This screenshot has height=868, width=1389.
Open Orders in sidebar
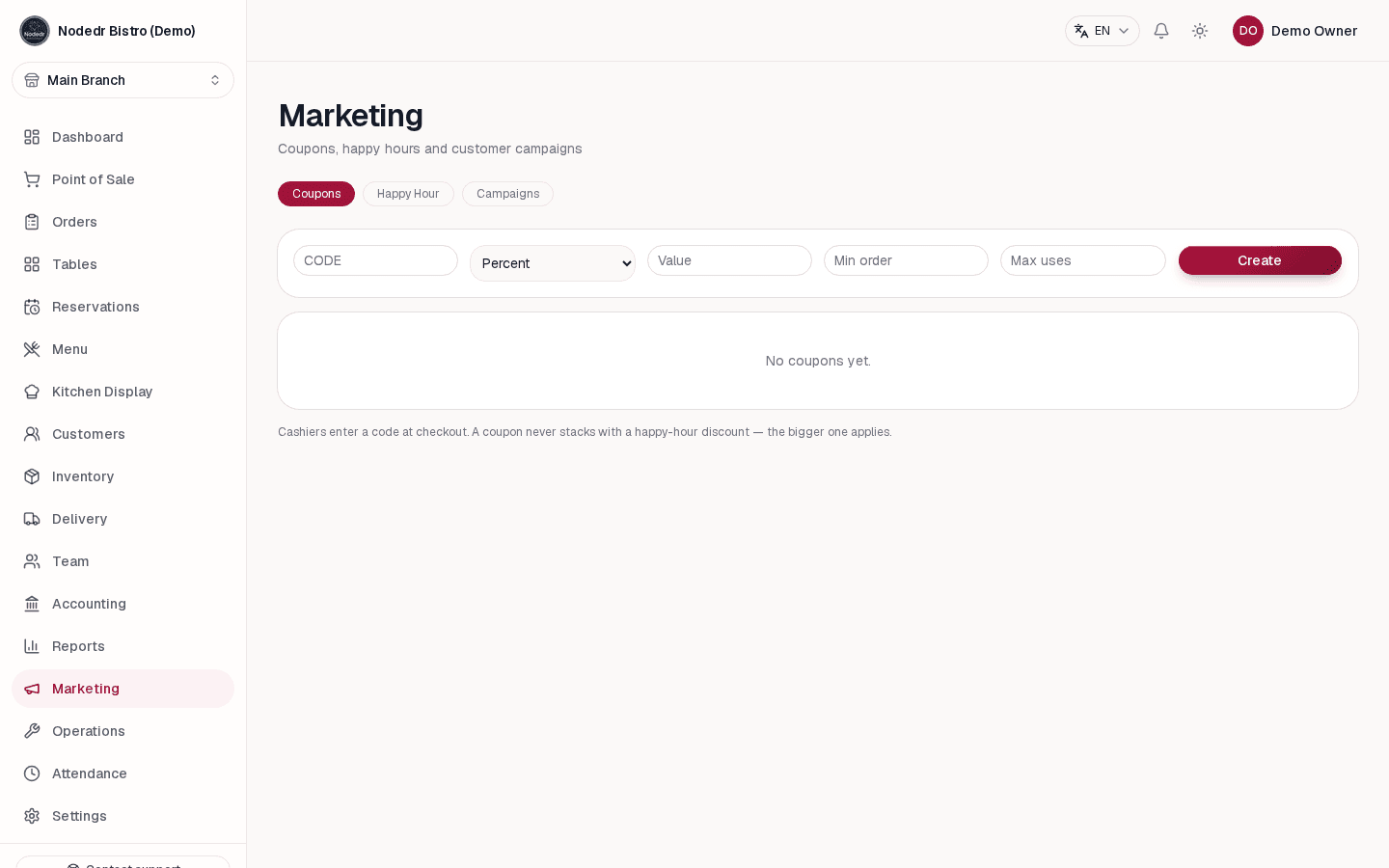tap(123, 222)
